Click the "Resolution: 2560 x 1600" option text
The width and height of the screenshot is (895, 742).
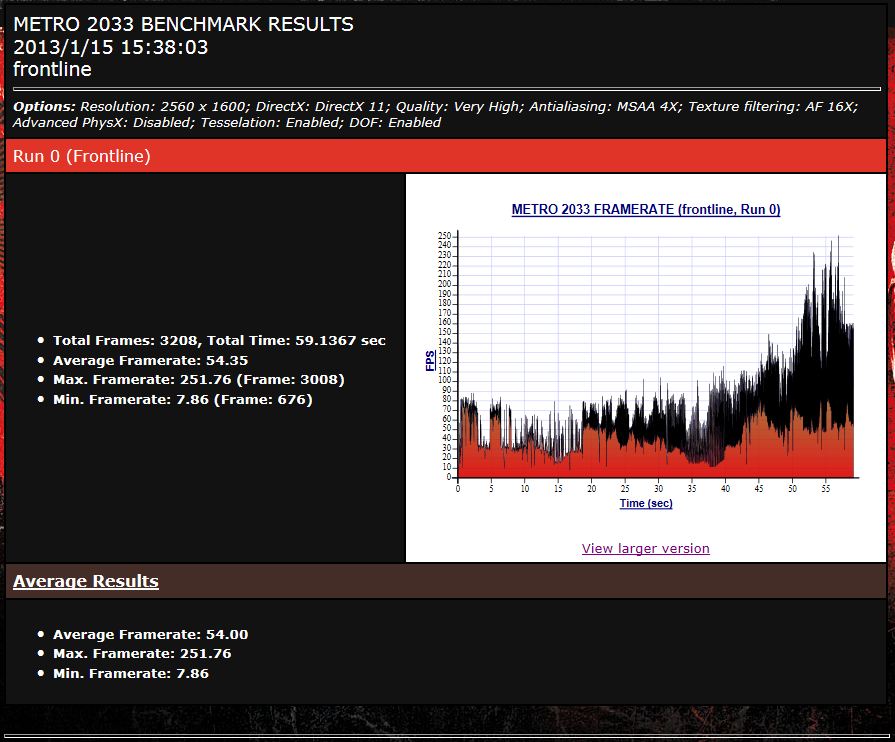click(163, 107)
